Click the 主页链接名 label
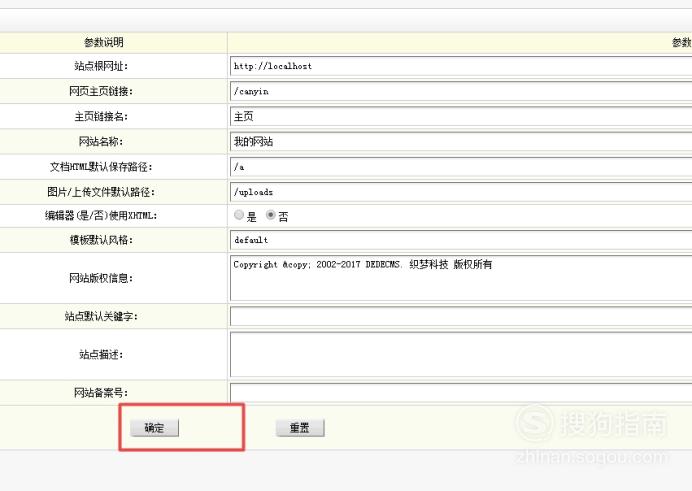 [101, 116]
